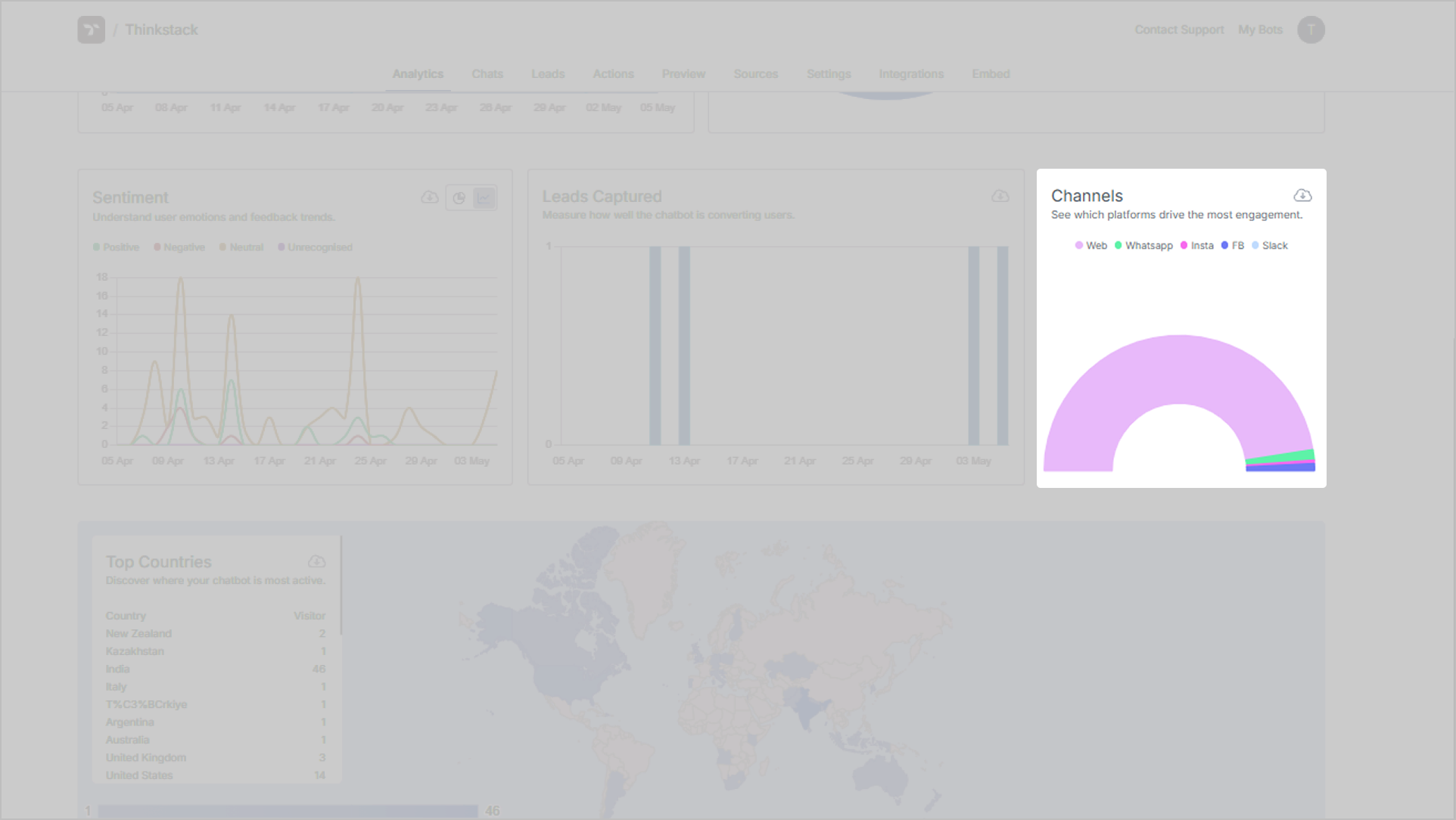Select the United States country row
The image size is (1456, 820).
(x=216, y=775)
